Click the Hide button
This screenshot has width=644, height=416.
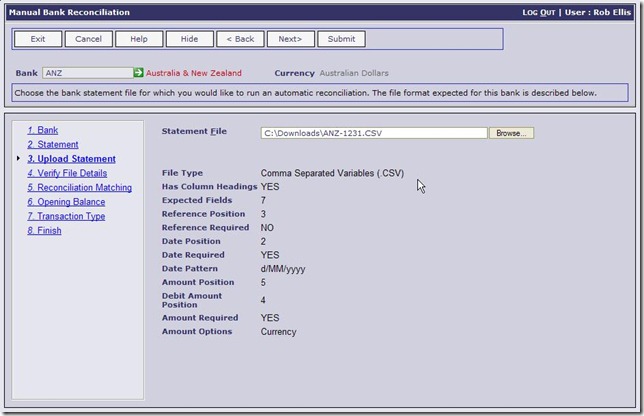(x=189, y=39)
